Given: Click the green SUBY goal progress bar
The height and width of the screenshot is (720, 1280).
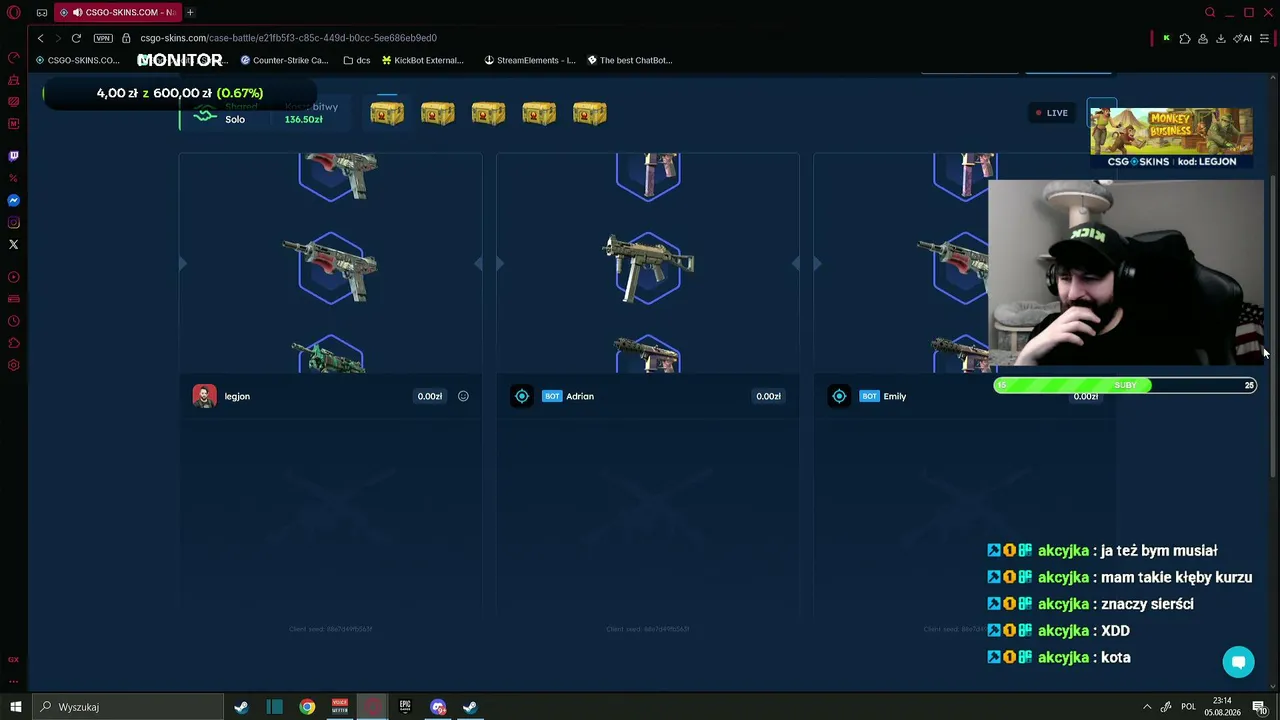Looking at the screenshot, I should click(1125, 385).
